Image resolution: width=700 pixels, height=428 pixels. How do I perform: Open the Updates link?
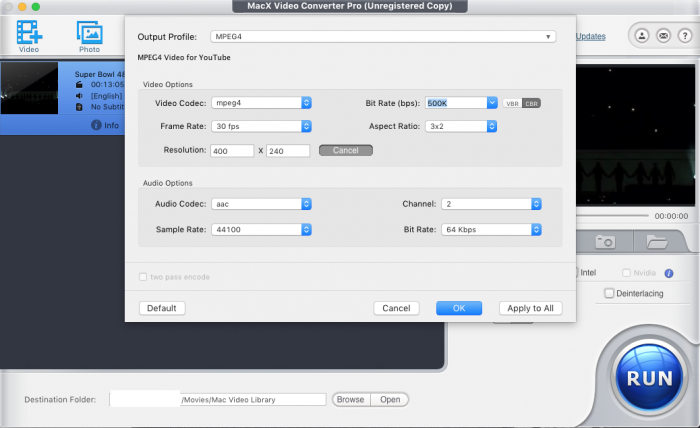tap(591, 37)
